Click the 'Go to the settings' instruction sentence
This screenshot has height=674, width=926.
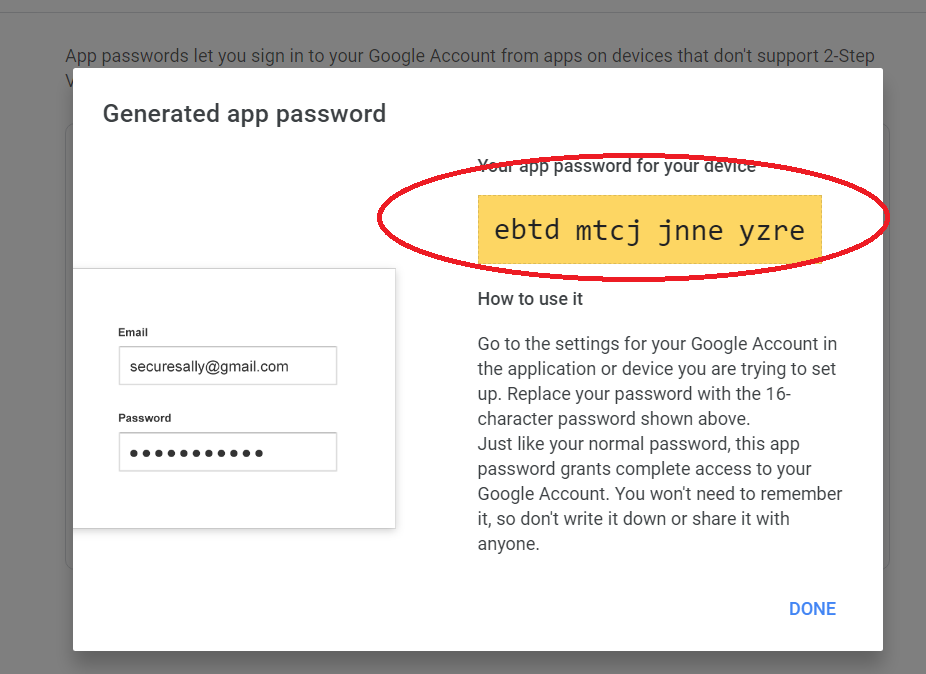(x=656, y=356)
